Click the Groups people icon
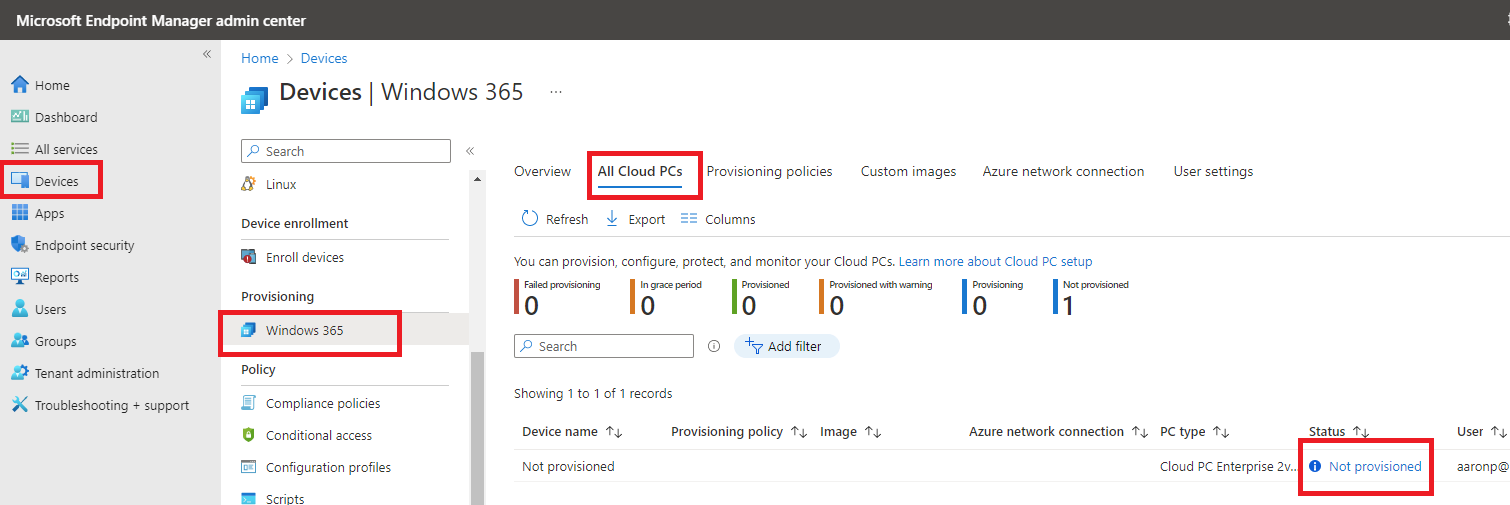Viewport: 1510px width, 505px height. point(19,341)
